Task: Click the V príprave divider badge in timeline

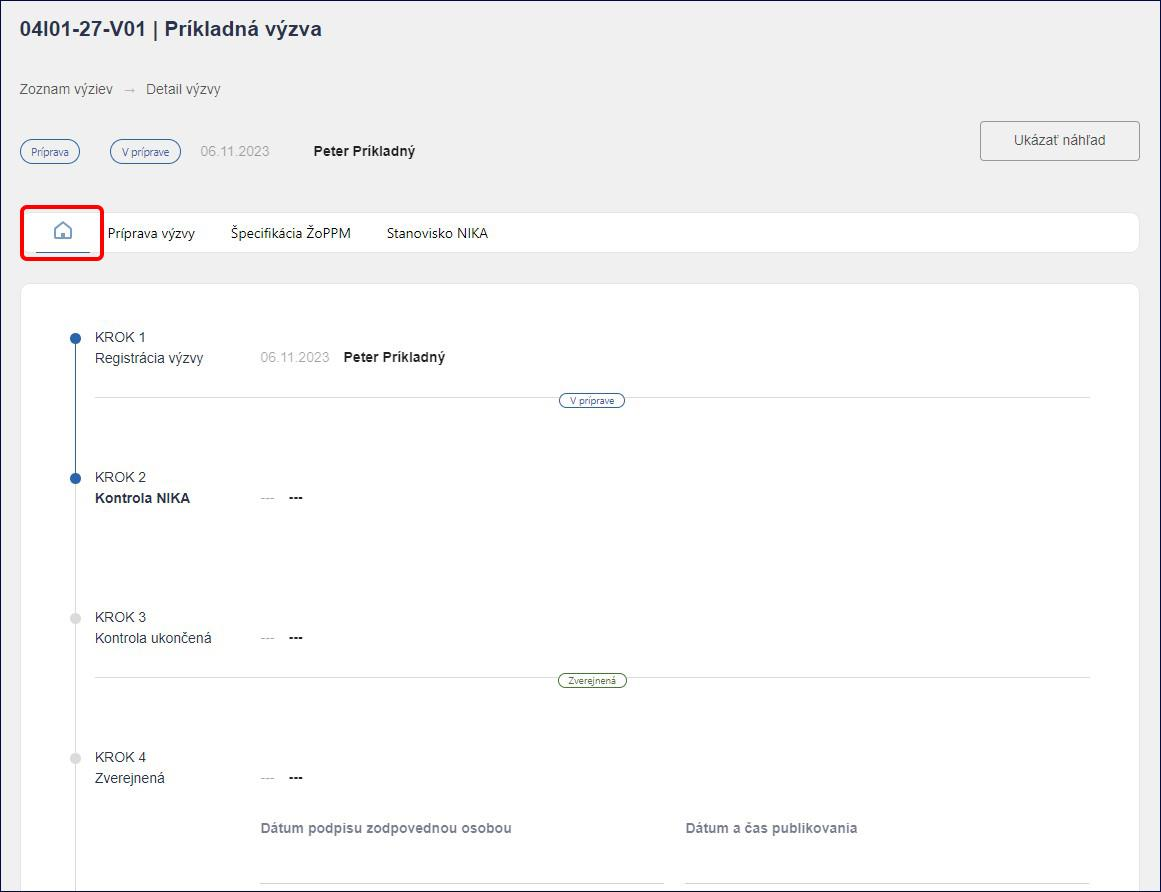Action: [592, 400]
